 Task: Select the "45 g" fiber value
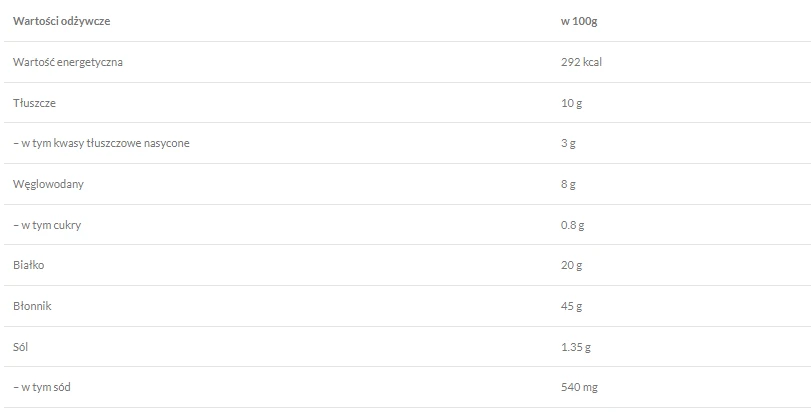(x=571, y=306)
